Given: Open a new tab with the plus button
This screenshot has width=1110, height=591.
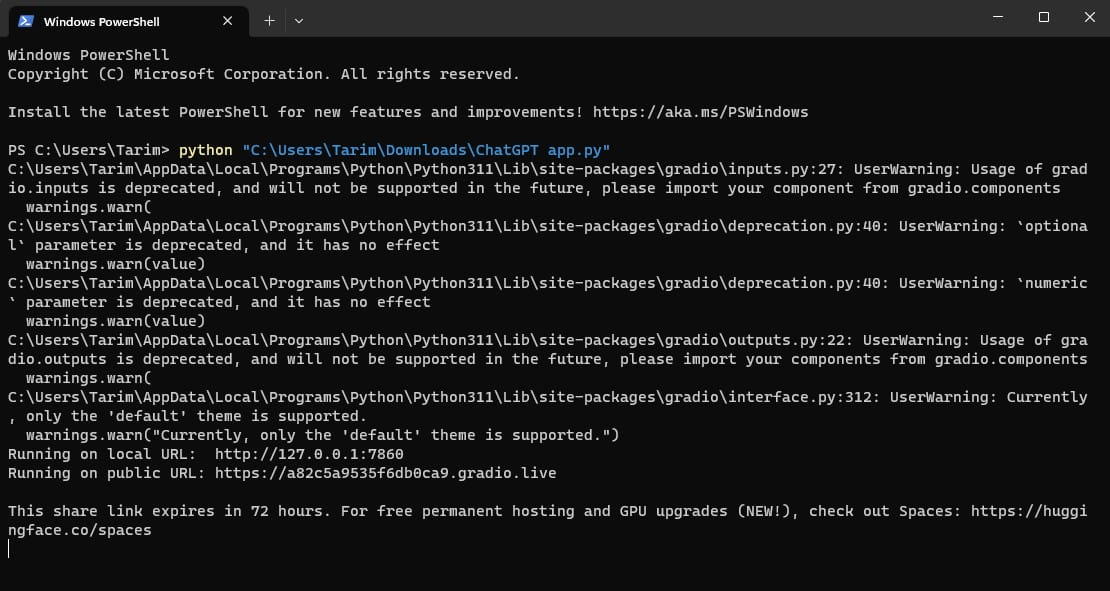Looking at the screenshot, I should tap(269, 20).
